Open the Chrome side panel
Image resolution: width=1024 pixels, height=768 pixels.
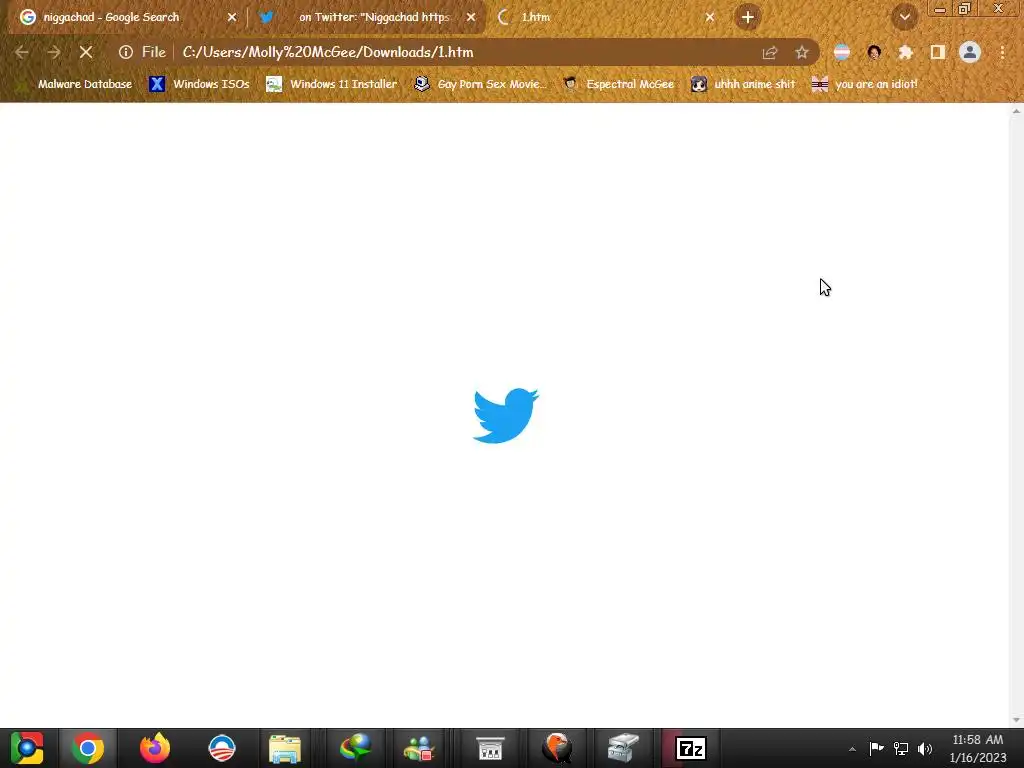click(938, 52)
